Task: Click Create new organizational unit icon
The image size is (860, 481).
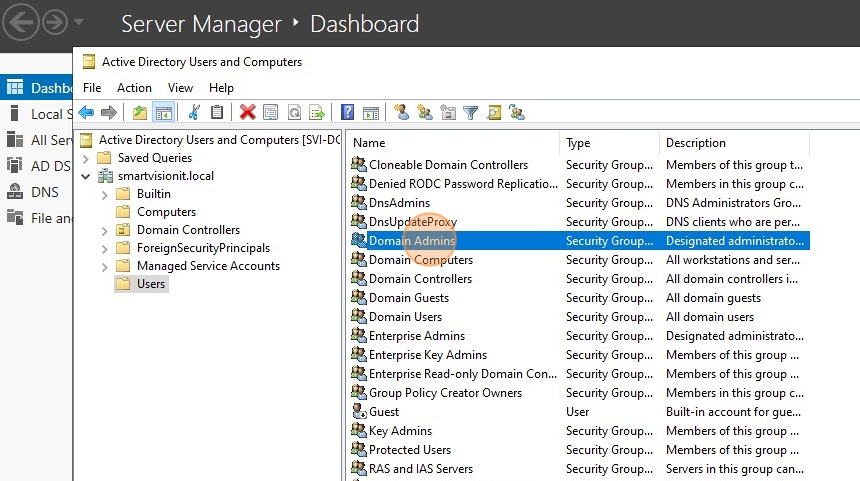Action: click(x=448, y=112)
